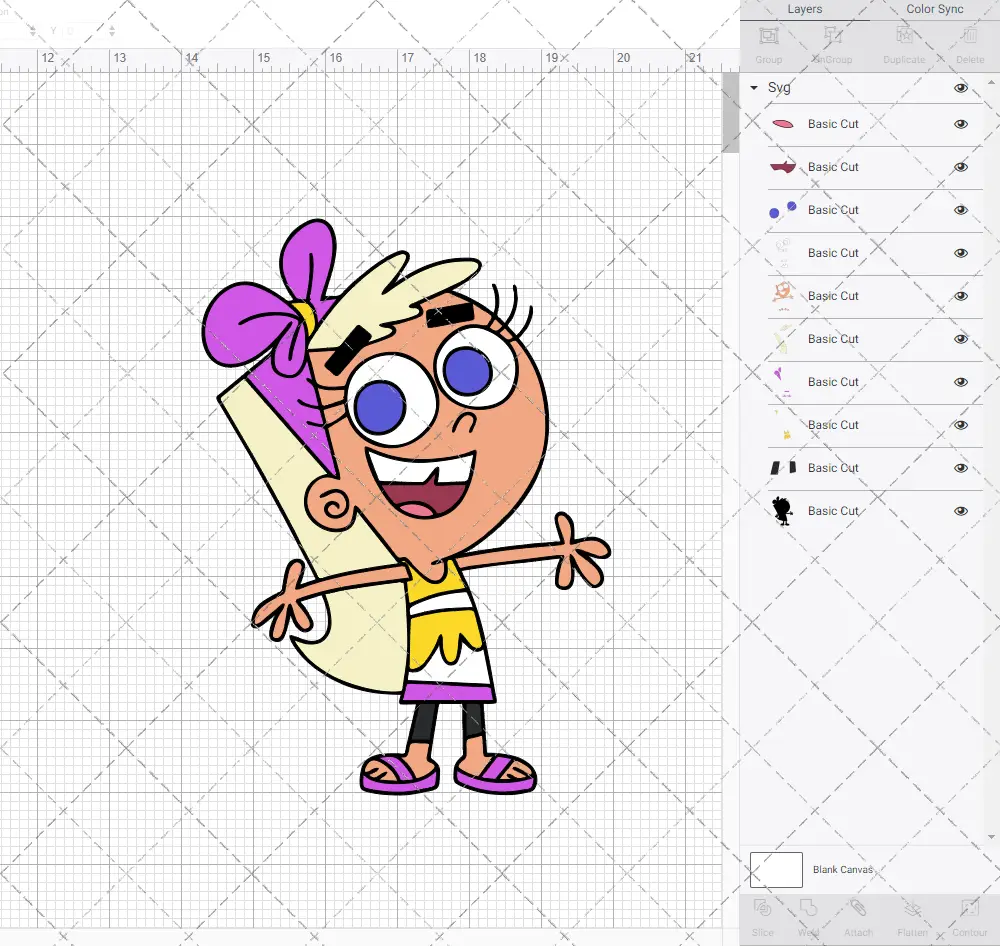Hide the entire Svg group
Screen dimensions: 1000x946
tap(960, 87)
